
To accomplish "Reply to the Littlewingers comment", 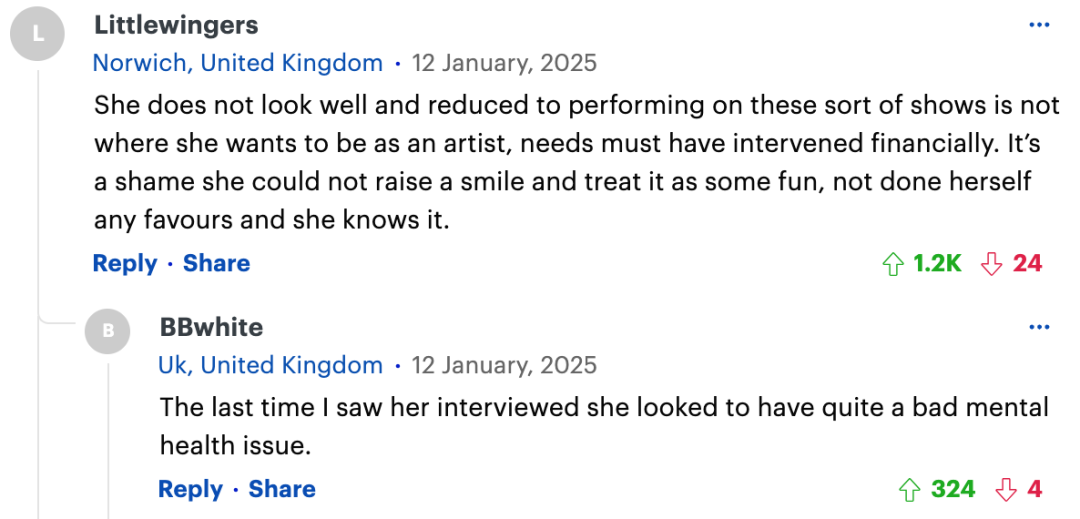I will [125, 264].
